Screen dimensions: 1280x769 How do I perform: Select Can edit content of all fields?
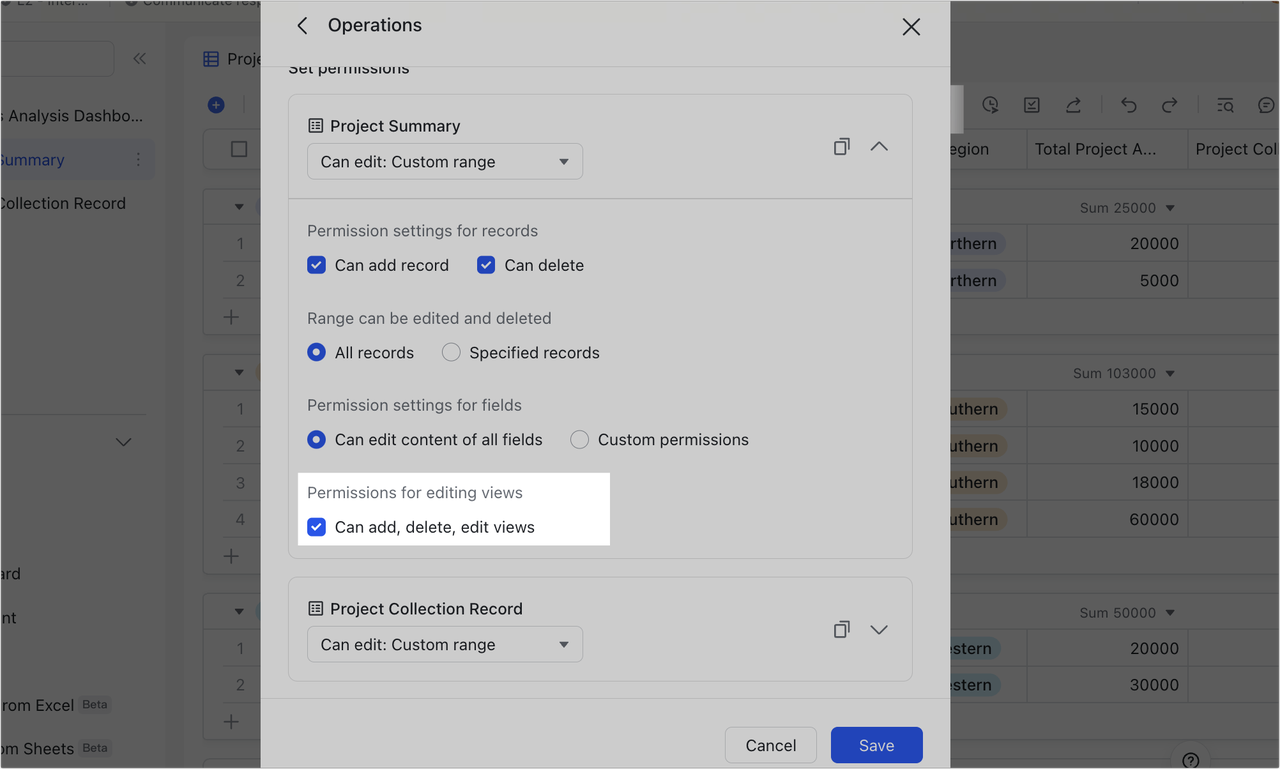(316, 440)
